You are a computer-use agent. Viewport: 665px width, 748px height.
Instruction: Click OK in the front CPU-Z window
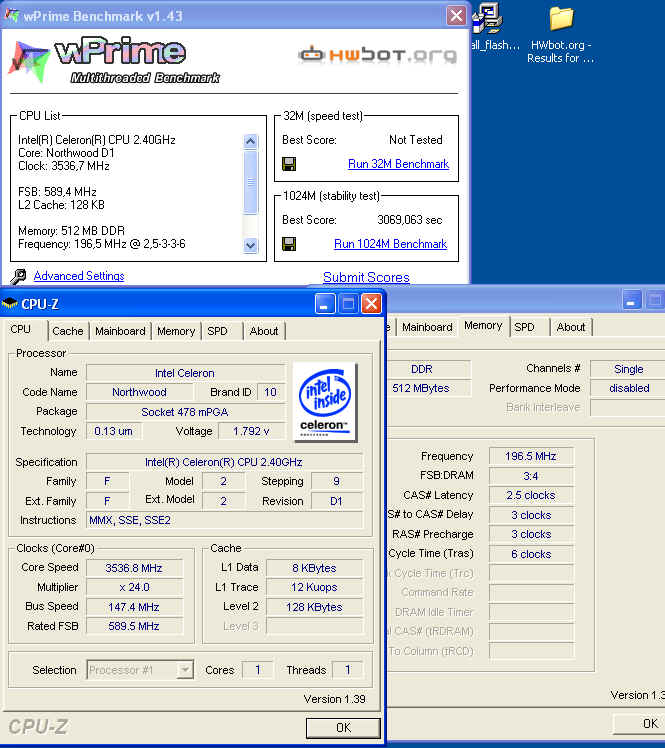[x=343, y=727]
